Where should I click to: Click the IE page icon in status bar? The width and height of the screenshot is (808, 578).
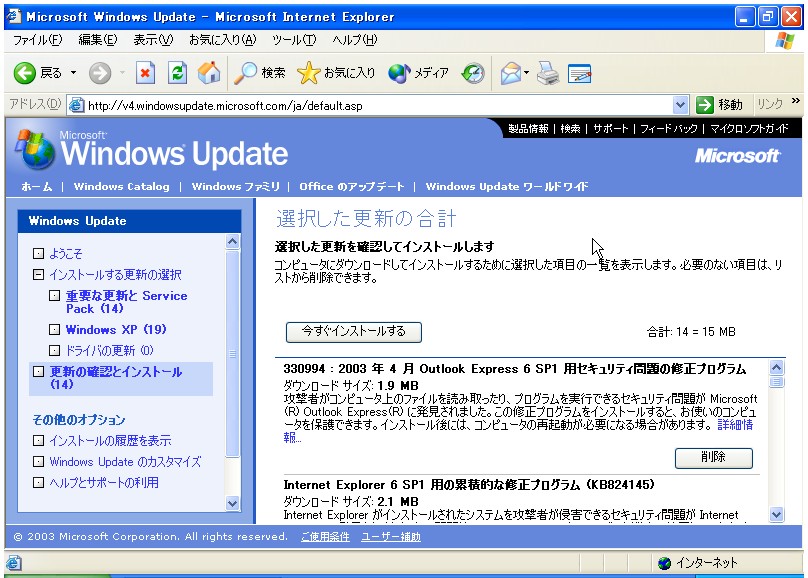[13, 563]
